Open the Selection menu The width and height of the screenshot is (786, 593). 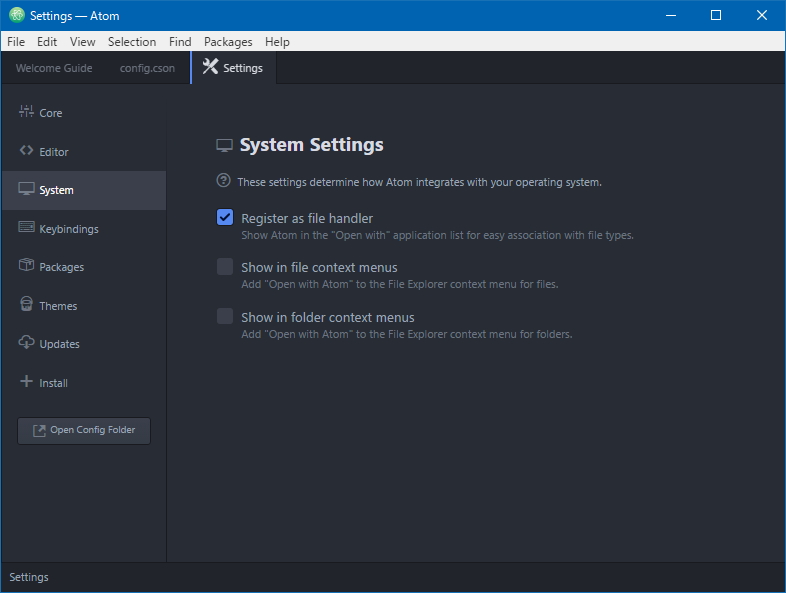click(x=132, y=42)
